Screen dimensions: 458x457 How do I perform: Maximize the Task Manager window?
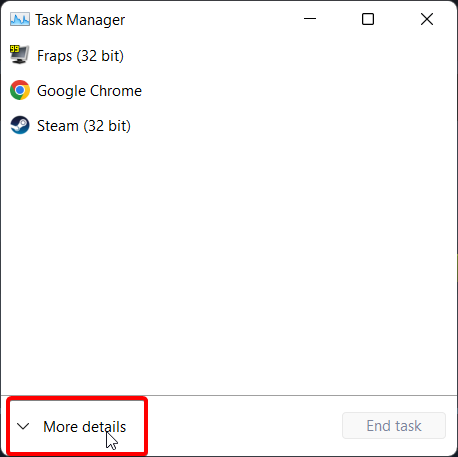(x=368, y=19)
